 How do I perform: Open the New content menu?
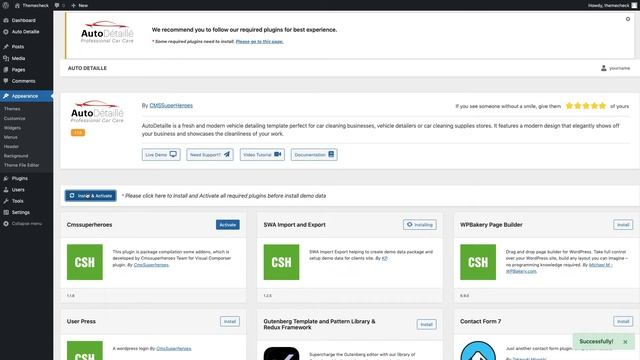click(x=80, y=5)
